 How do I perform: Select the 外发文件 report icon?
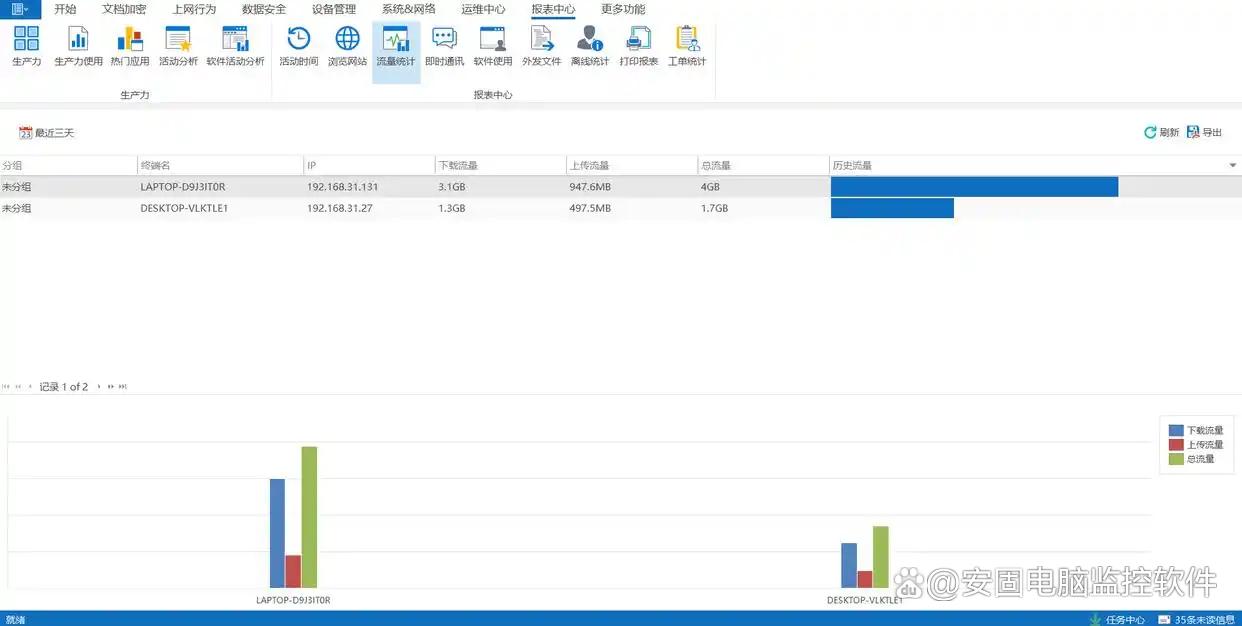[541, 46]
